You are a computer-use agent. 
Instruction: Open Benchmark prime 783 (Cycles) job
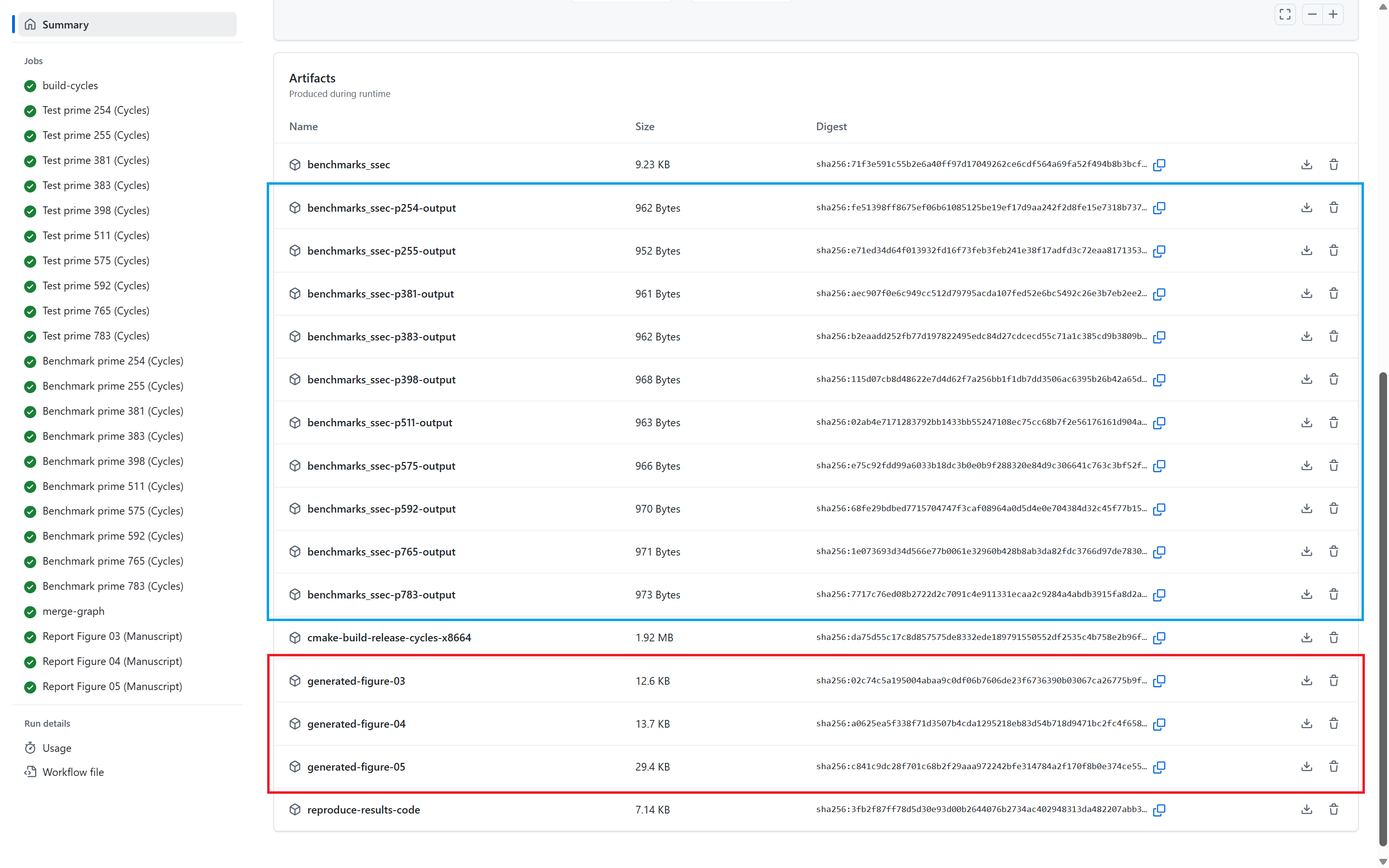point(112,586)
